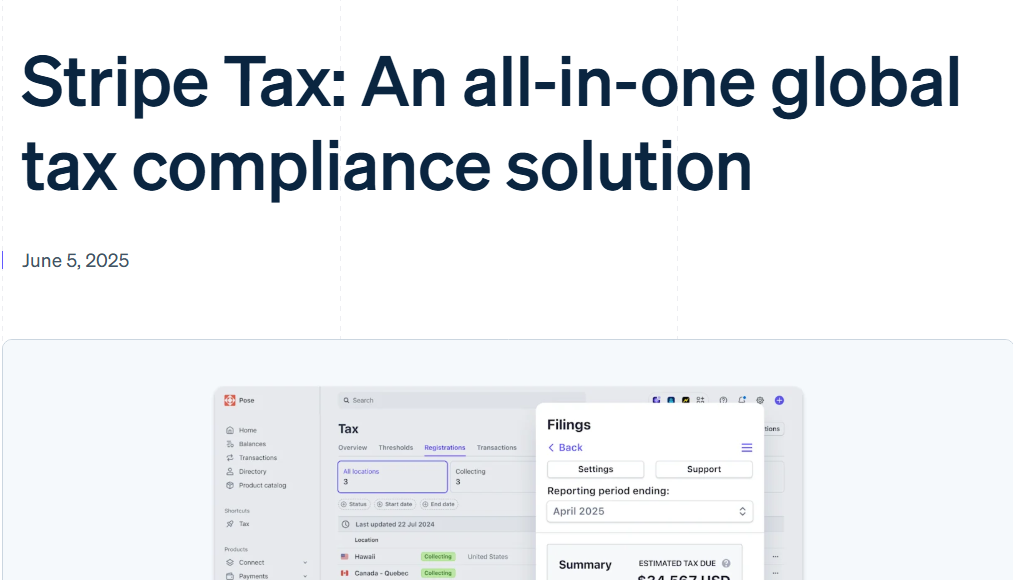Image resolution: width=1013 pixels, height=580 pixels.
Task: Enable the End date filter
Action: click(x=440, y=504)
